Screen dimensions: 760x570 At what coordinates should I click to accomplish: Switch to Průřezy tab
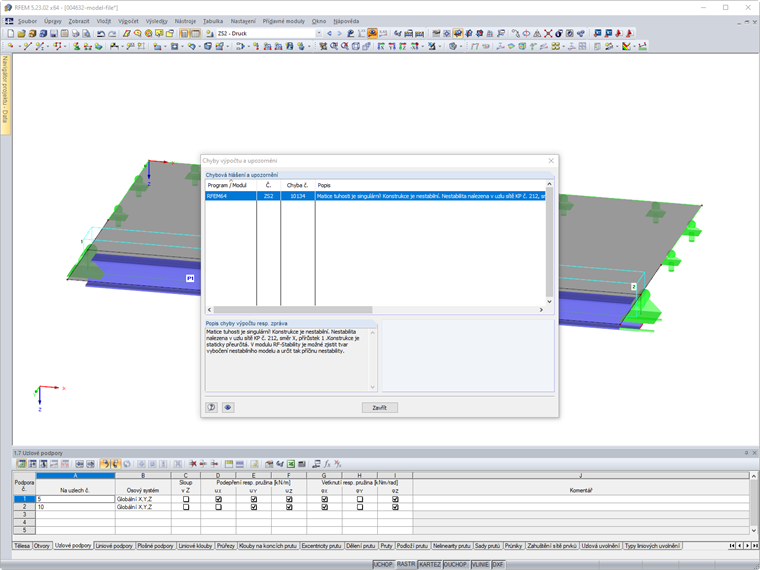pos(225,546)
